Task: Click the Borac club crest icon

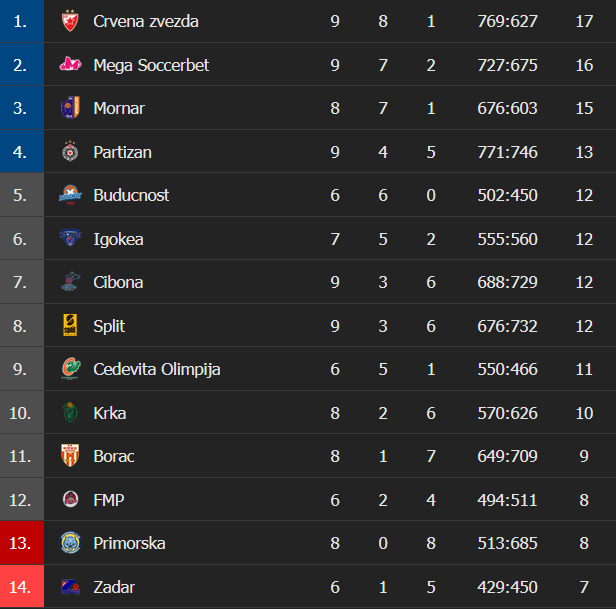Action: [70, 456]
